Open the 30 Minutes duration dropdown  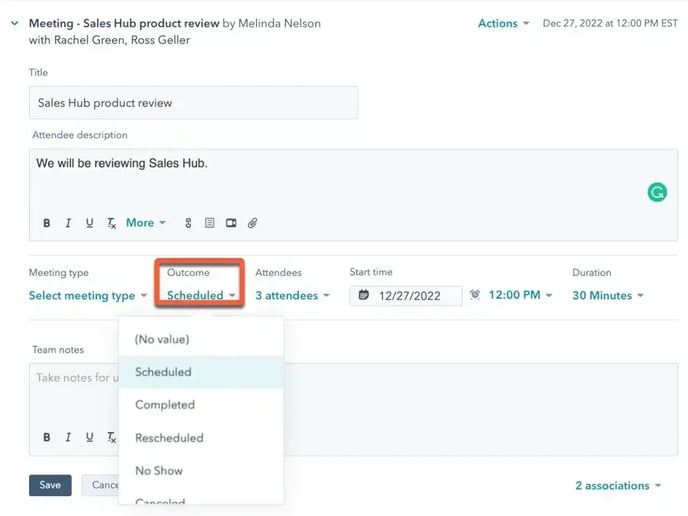coord(608,295)
